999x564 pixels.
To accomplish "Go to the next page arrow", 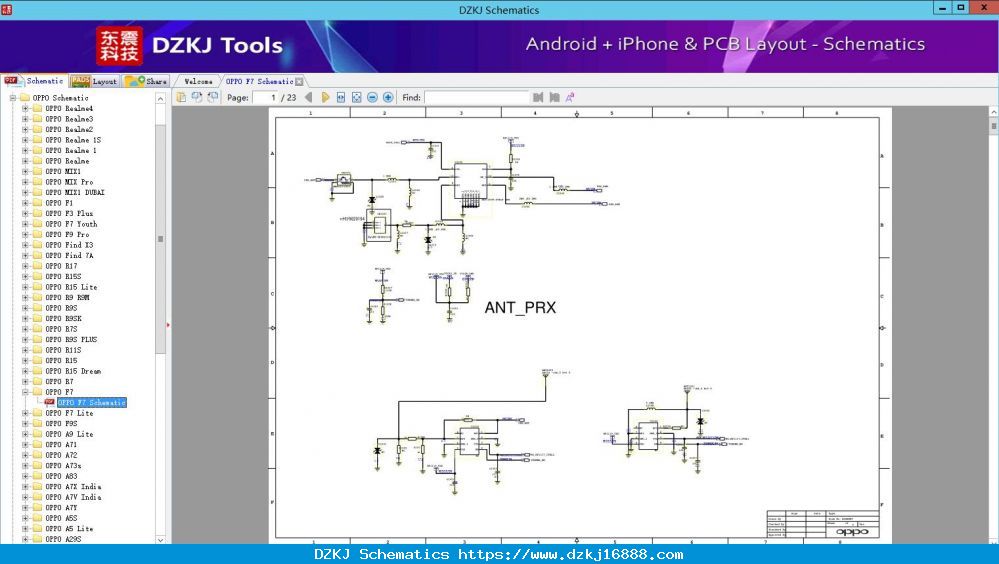I will click(325, 98).
